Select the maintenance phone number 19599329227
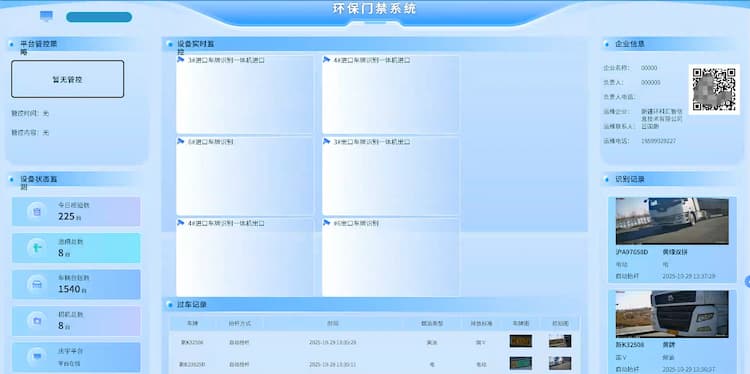This screenshot has height=374, width=750. [658, 141]
